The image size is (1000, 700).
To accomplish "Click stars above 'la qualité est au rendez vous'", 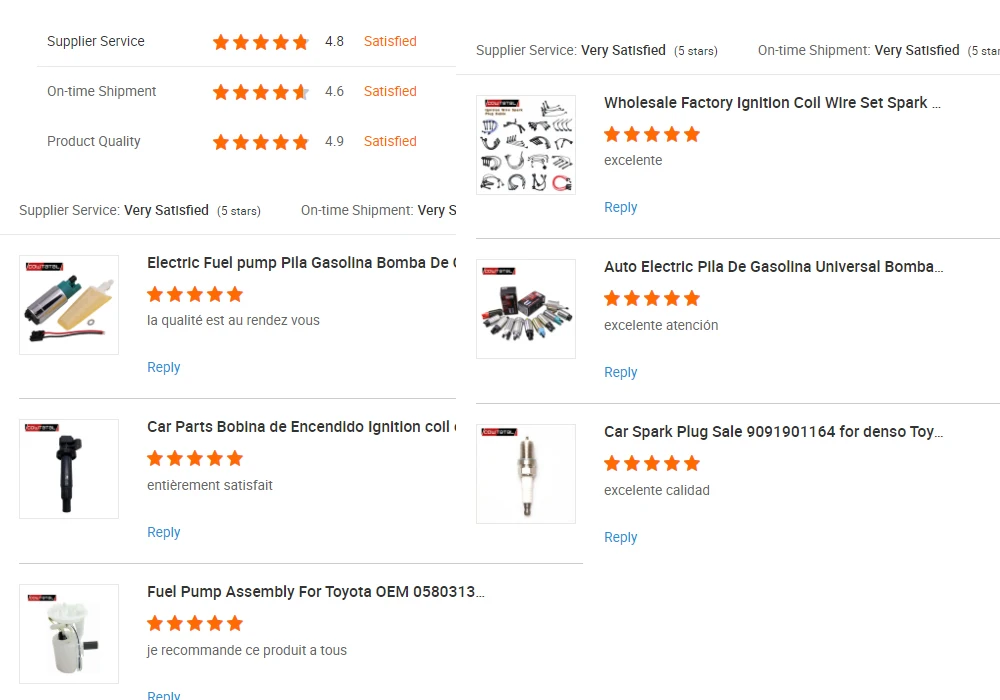I will (195, 294).
